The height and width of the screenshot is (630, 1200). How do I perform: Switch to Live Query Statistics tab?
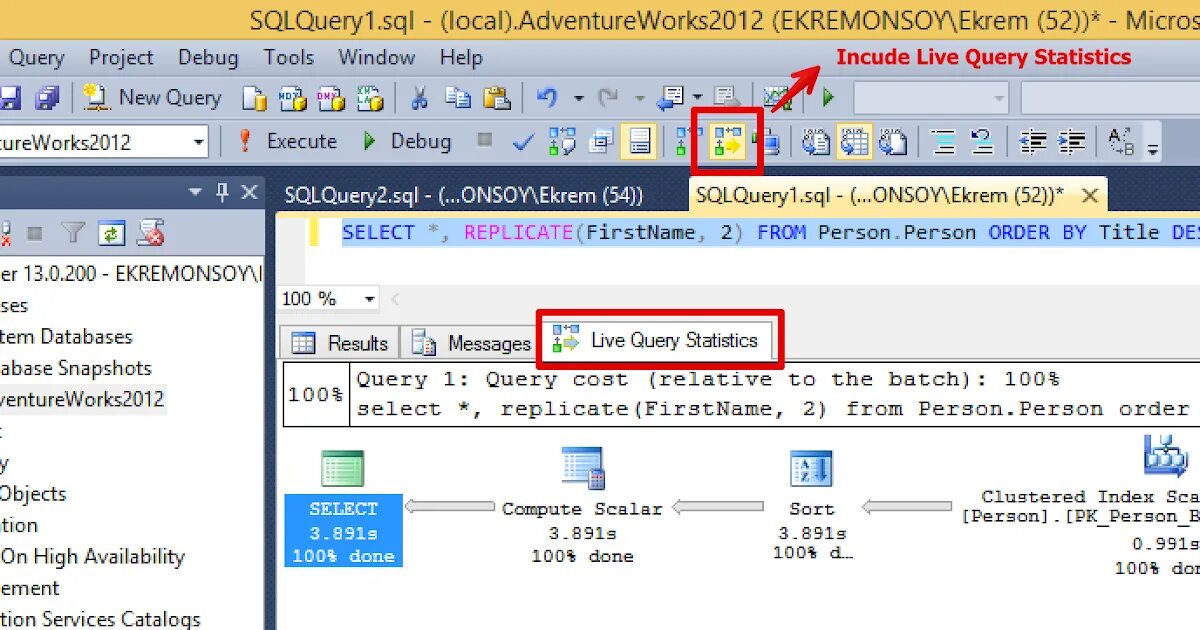pos(657,340)
